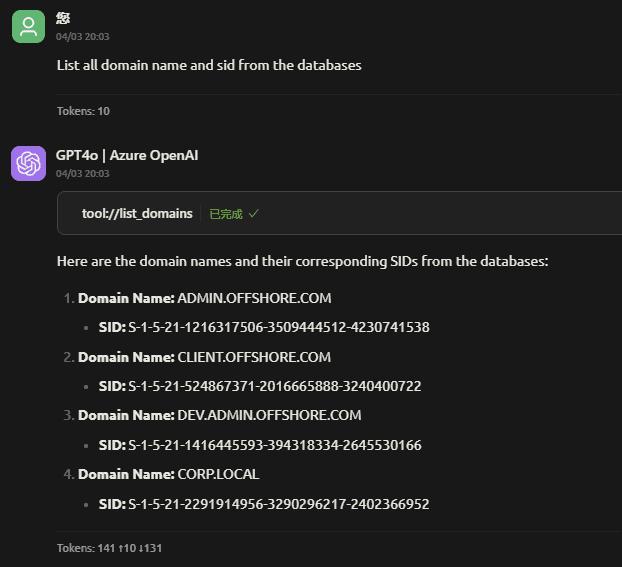Click the purple OpenAI assistant avatar
622x567 pixels.
click(x=28, y=163)
